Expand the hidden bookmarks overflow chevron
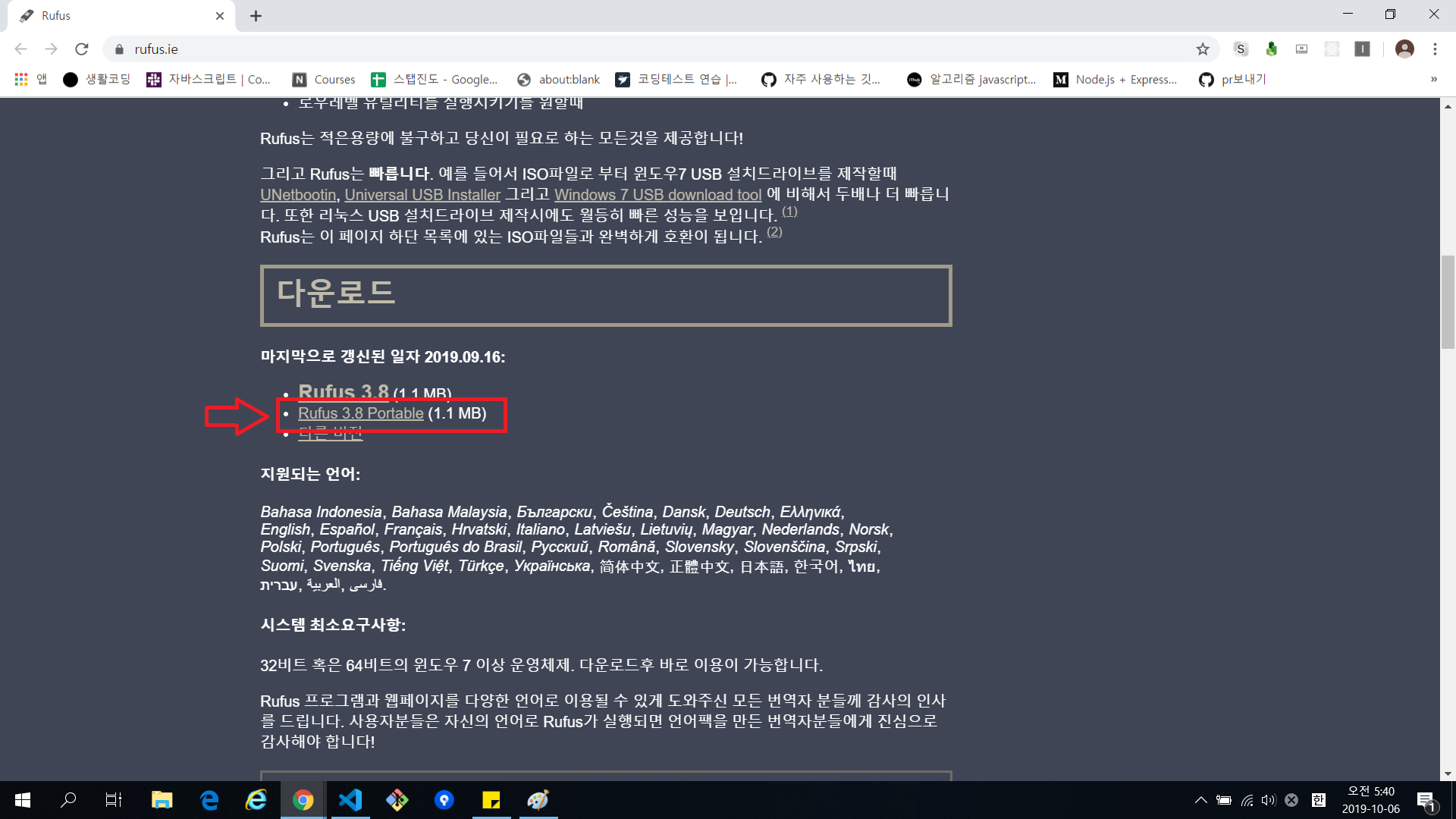This screenshot has height=819, width=1456. tap(1433, 79)
